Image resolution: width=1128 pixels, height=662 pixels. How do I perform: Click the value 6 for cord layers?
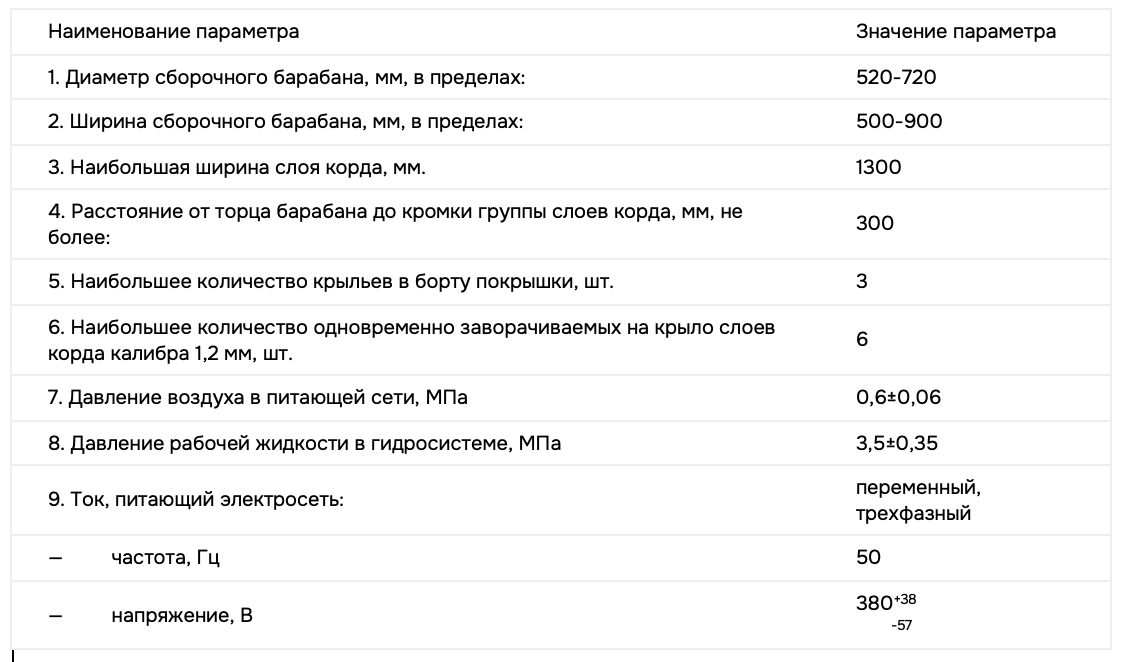pyautogui.click(x=862, y=339)
